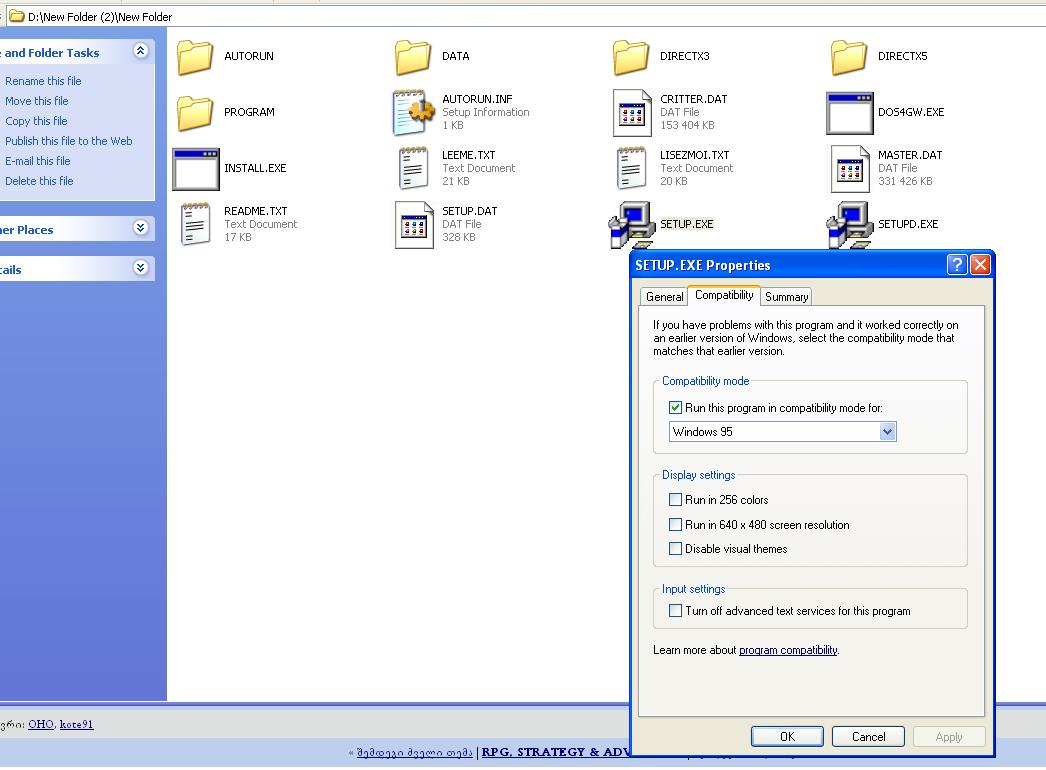Viewport: 1046px width, 770px height.
Task: Click Delete this file
Action: coord(39,181)
